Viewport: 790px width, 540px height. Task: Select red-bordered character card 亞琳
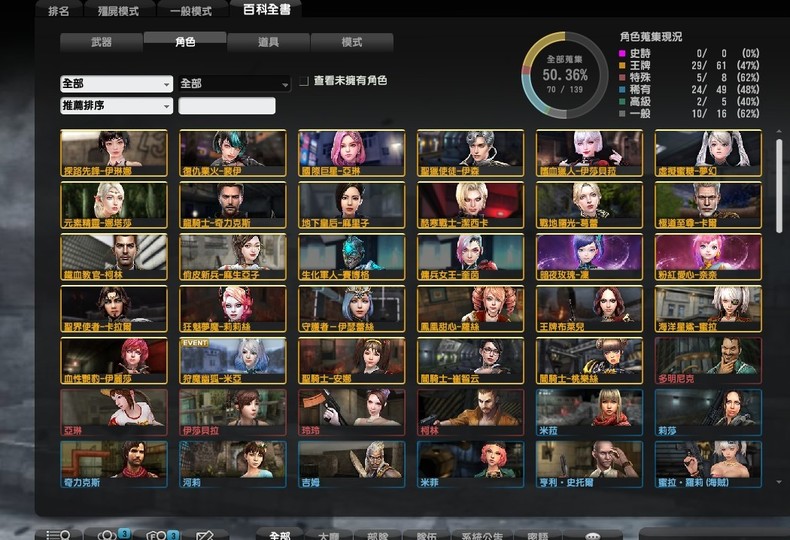pos(114,413)
